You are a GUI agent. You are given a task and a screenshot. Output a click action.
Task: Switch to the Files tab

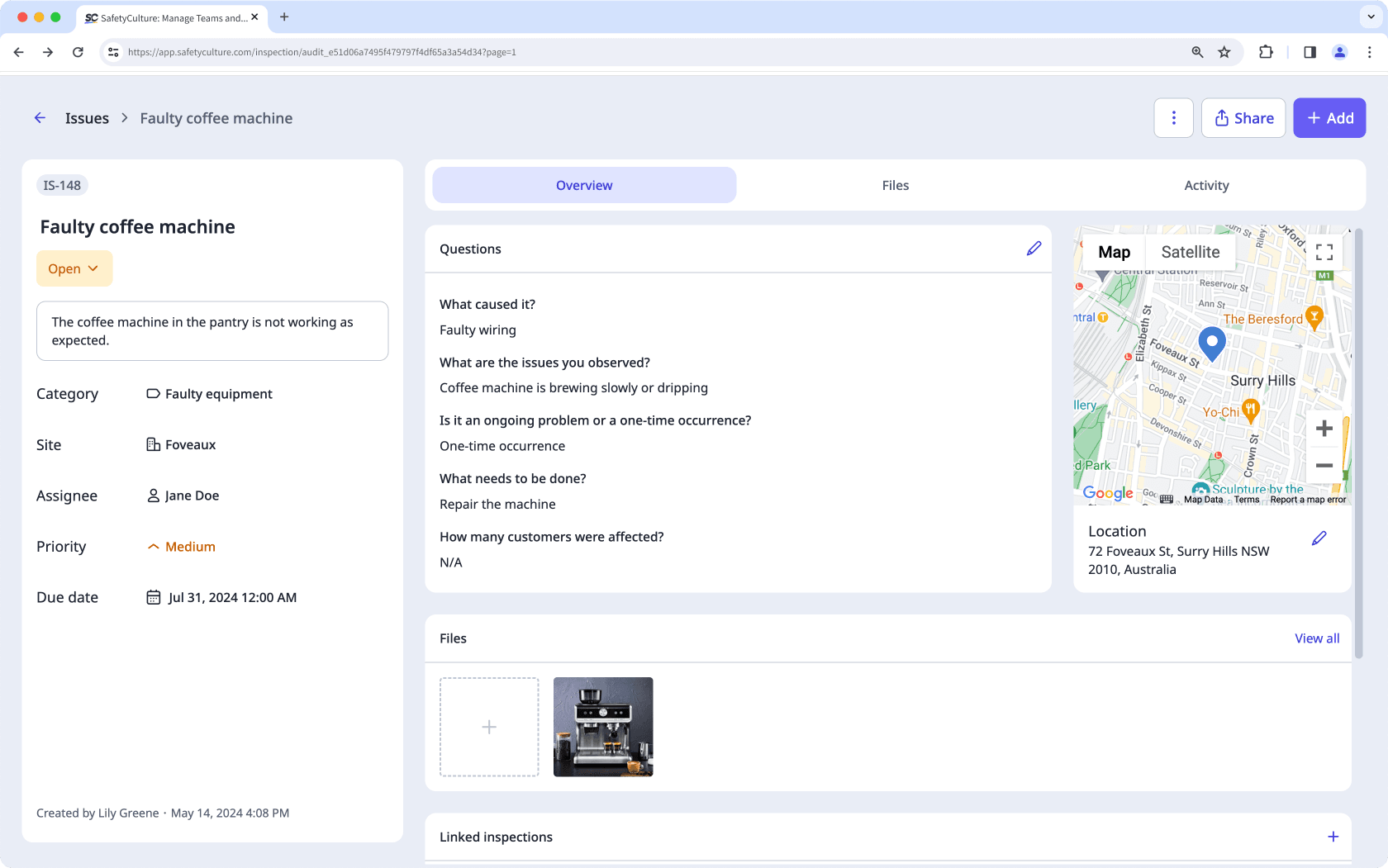tap(895, 185)
